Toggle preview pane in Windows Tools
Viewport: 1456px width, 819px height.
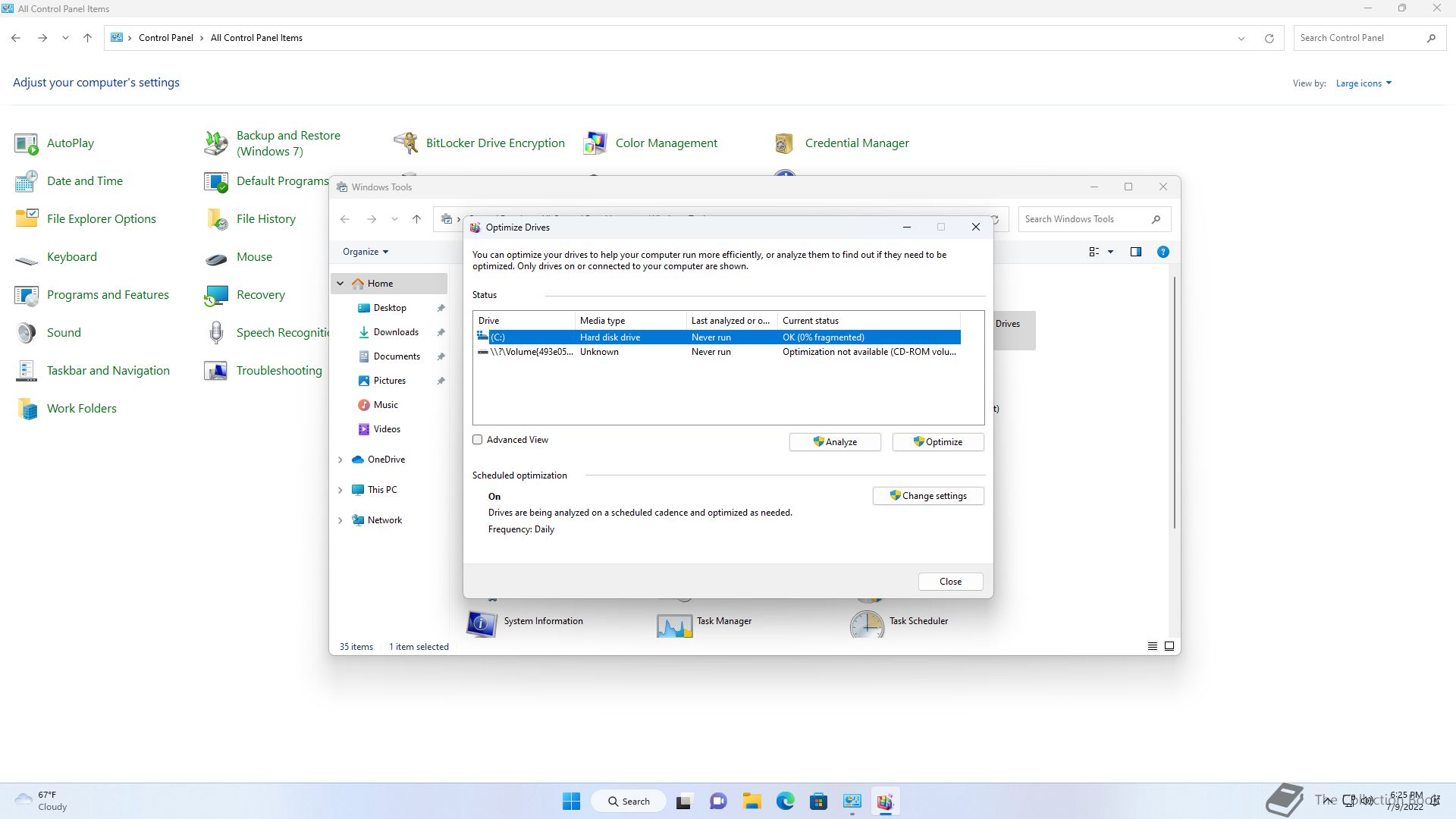point(1135,252)
